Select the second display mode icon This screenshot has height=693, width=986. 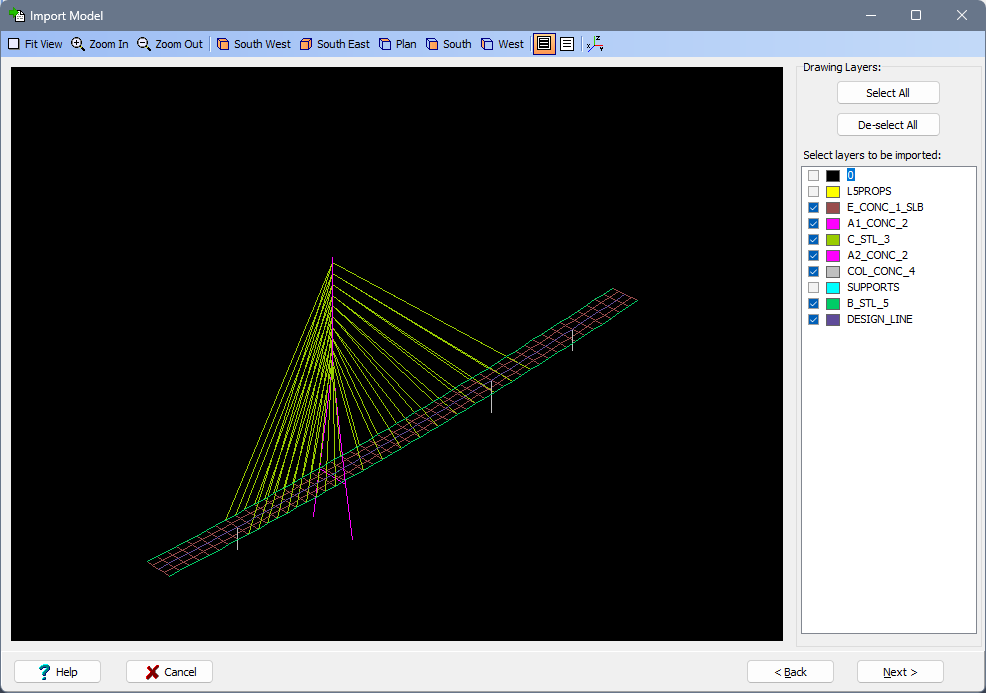[x=566, y=43]
